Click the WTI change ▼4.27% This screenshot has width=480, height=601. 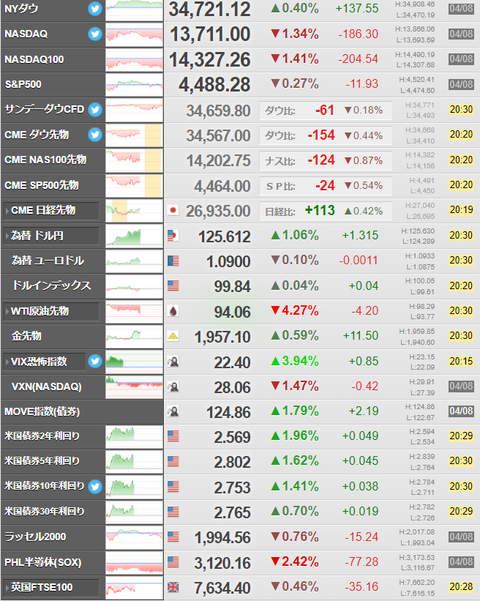pyautogui.click(x=295, y=310)
